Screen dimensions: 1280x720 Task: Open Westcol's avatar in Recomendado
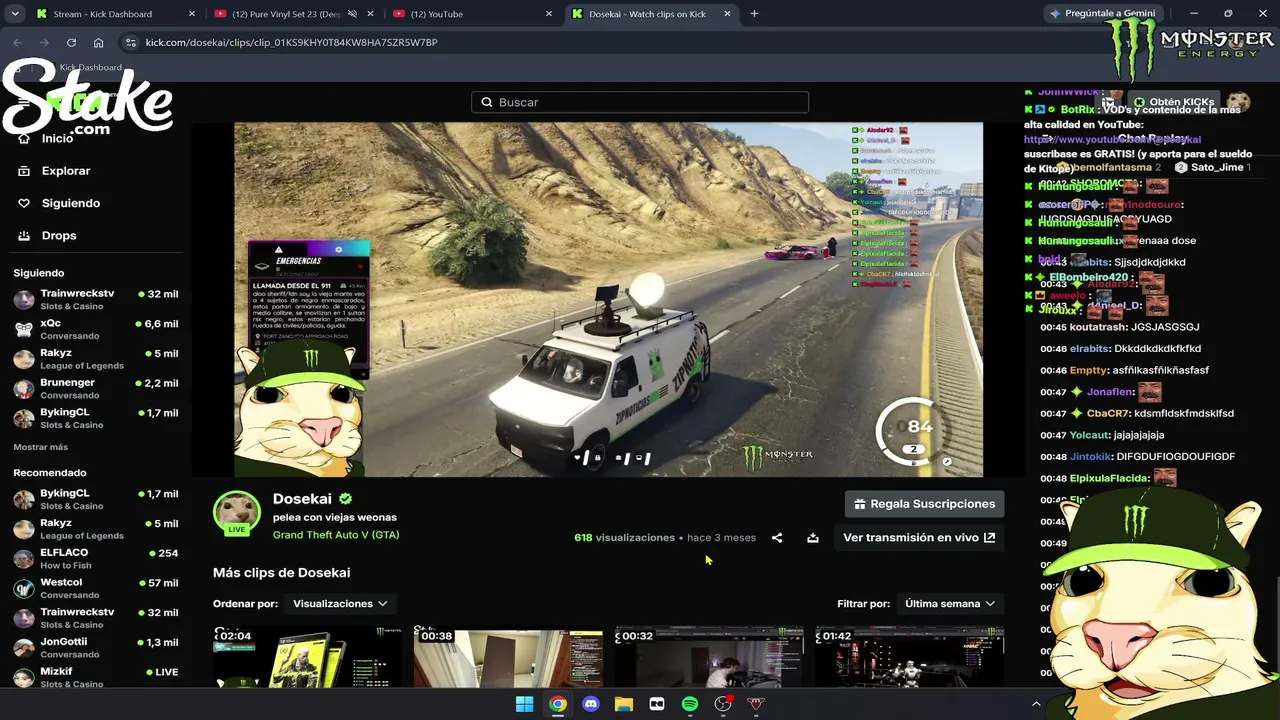(24, 589)
